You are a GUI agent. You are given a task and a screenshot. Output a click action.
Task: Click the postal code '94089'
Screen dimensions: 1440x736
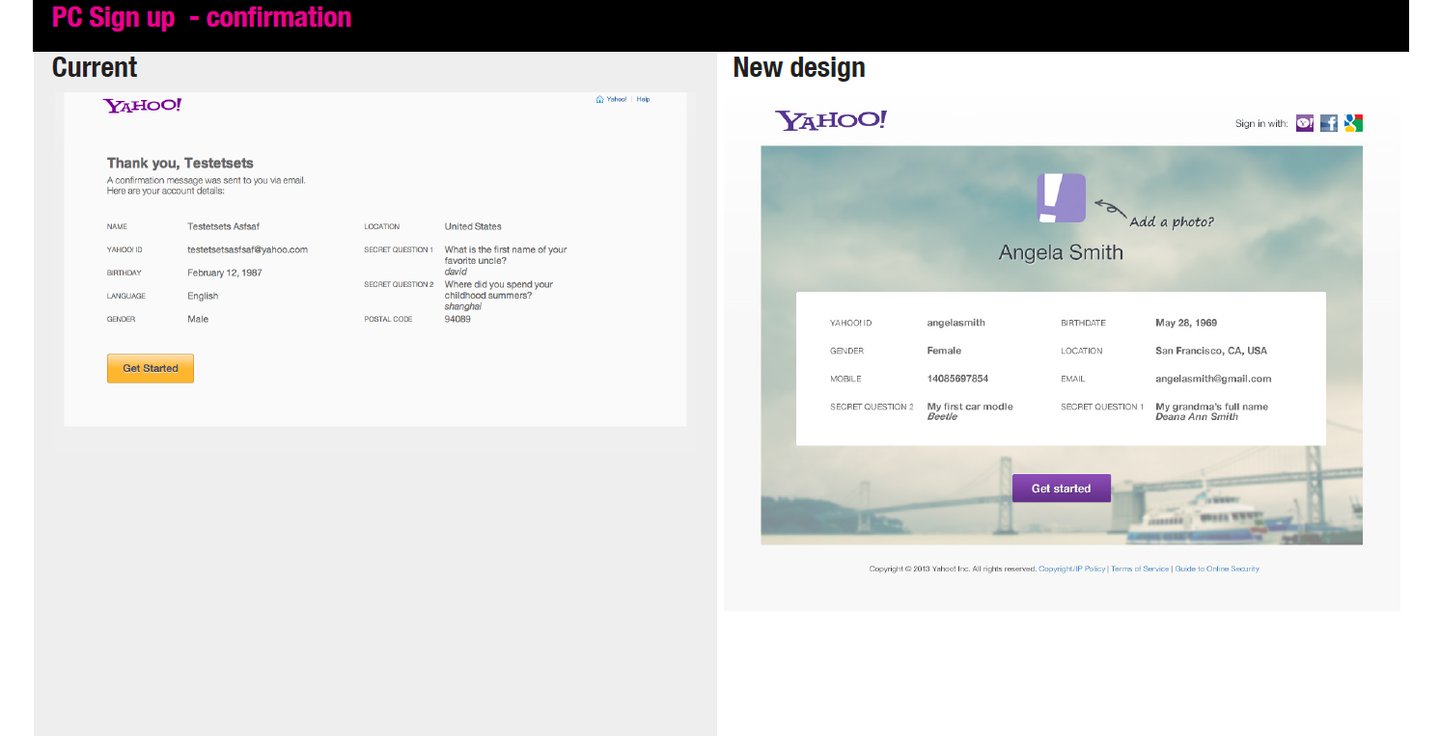pyautogui.click(x=458, y=319)
